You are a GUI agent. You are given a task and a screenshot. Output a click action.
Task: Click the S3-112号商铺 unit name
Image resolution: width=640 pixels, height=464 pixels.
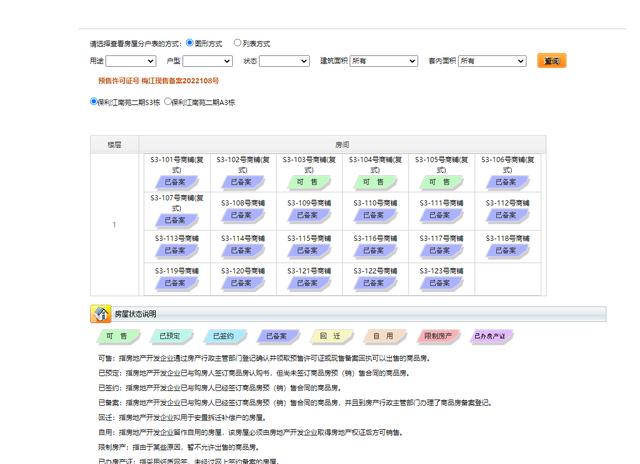[507, 203]
